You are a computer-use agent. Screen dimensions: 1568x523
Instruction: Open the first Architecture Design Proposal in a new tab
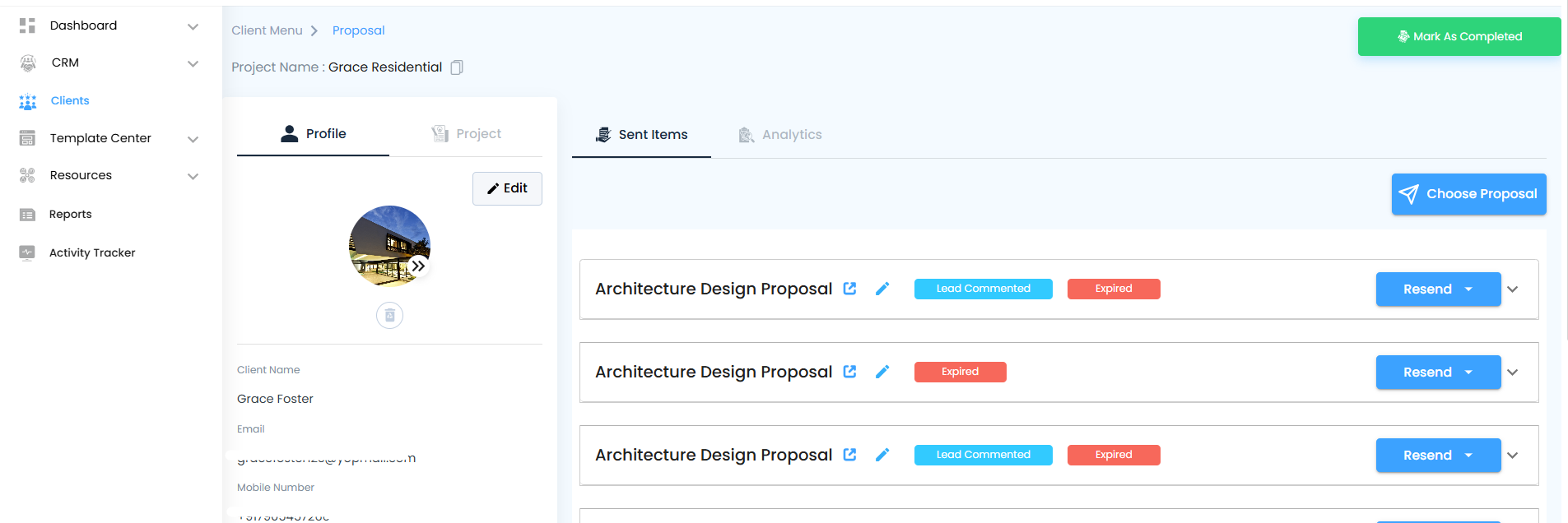click(850, 289)
